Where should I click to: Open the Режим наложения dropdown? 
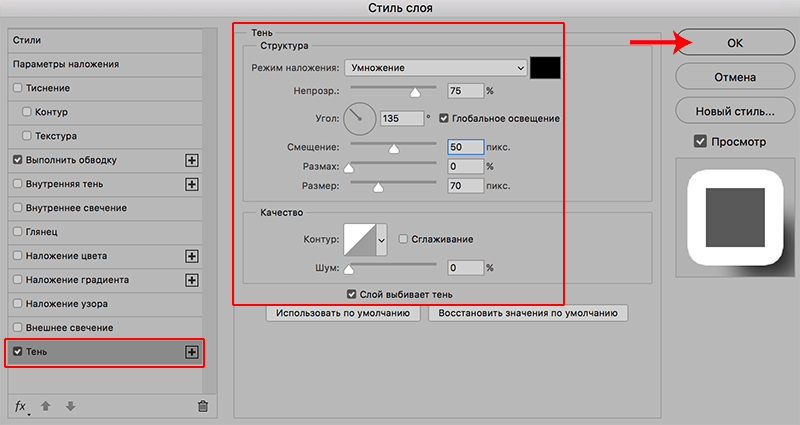pyautogui.click(x=435, y=67)
